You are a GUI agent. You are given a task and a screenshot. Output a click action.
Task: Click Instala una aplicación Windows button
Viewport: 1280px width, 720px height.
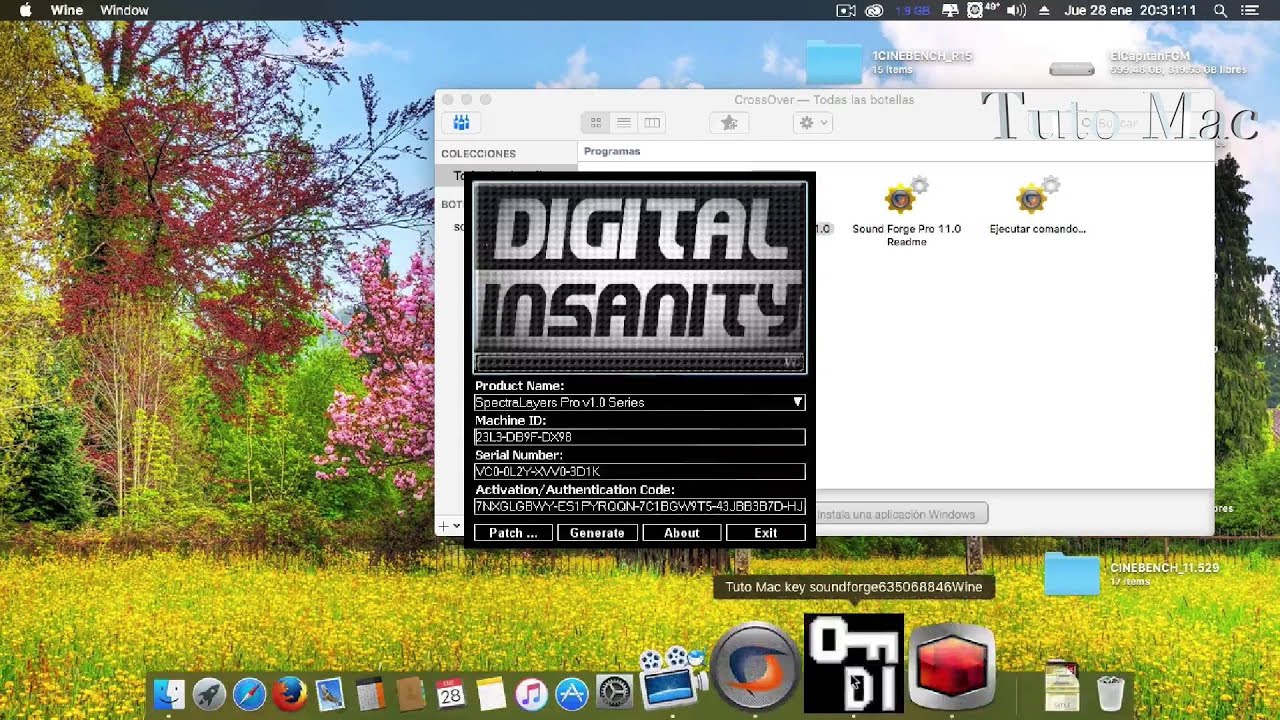tap(897, 514)
